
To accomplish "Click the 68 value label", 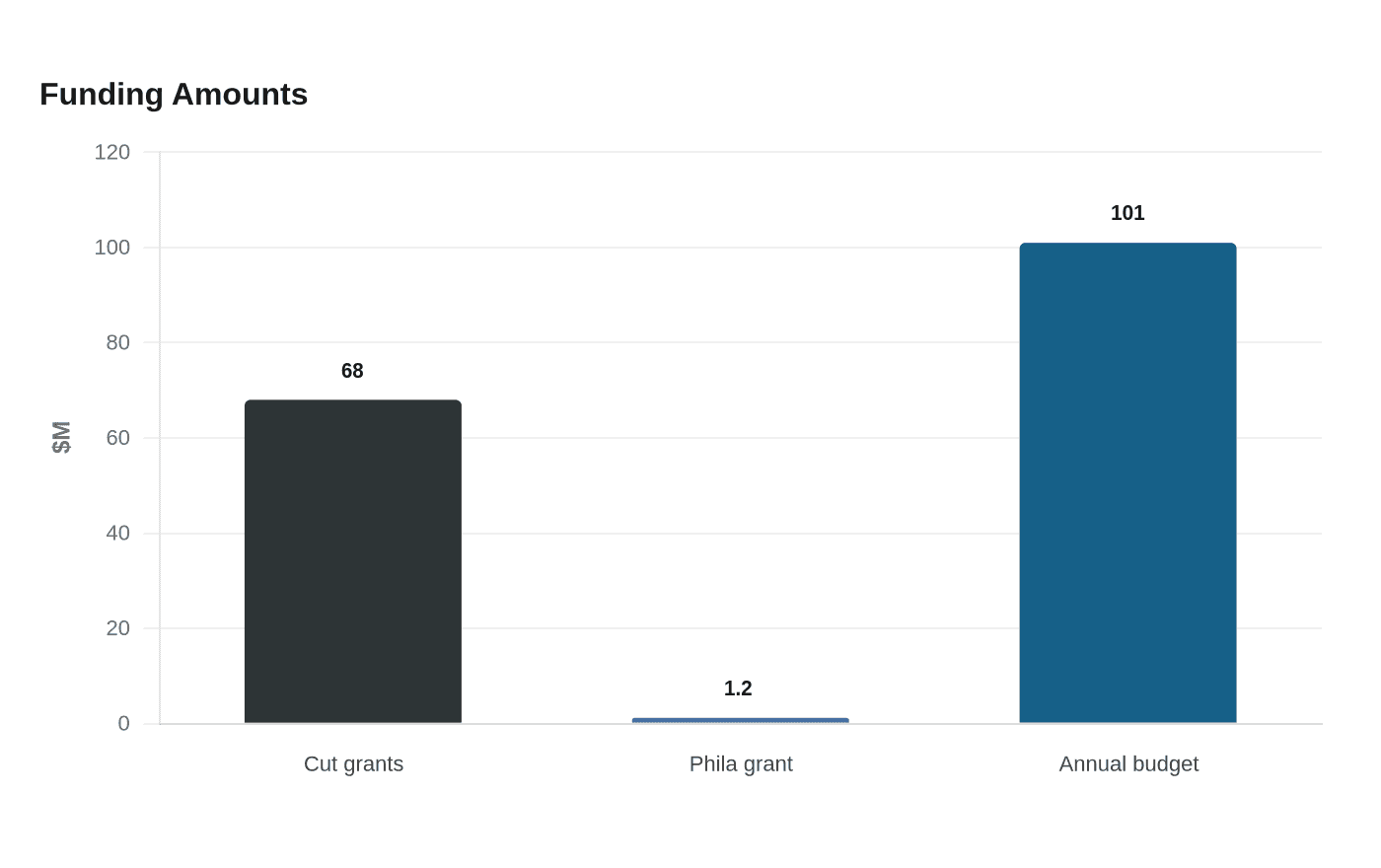I will (x=352, y=371).
